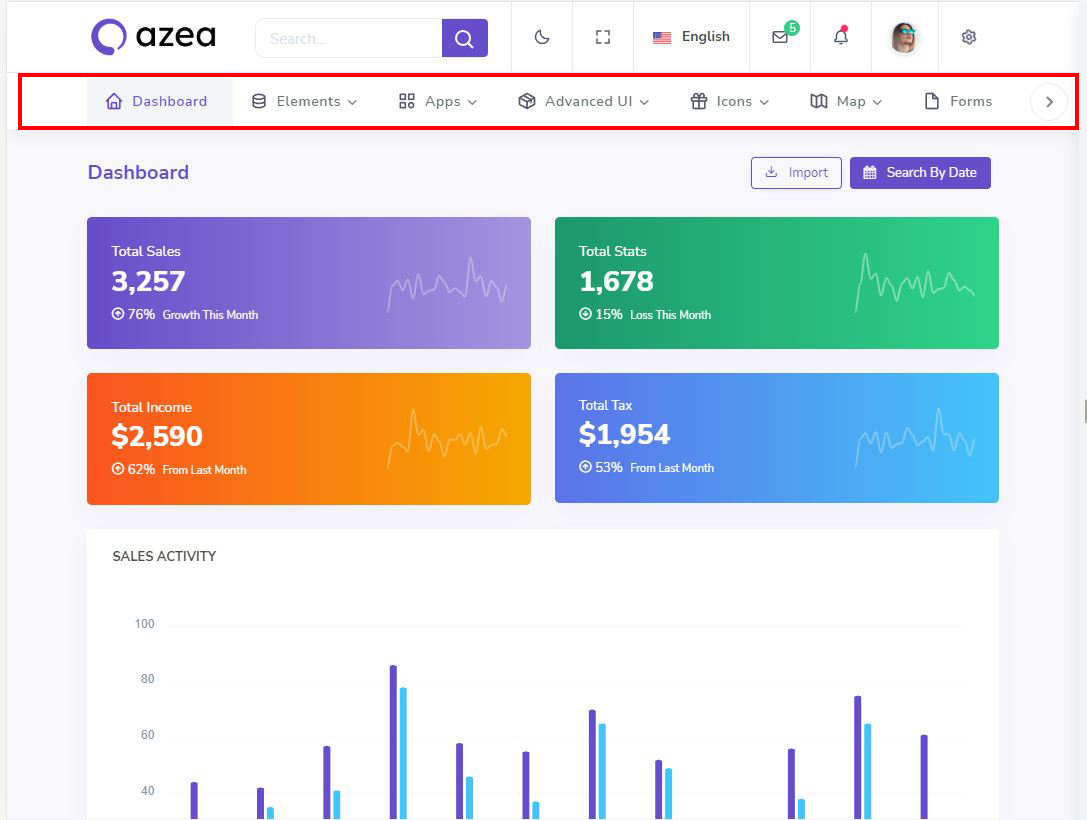Open the Icons navigation menu
1087x820 pixels.
pos(730,101)
